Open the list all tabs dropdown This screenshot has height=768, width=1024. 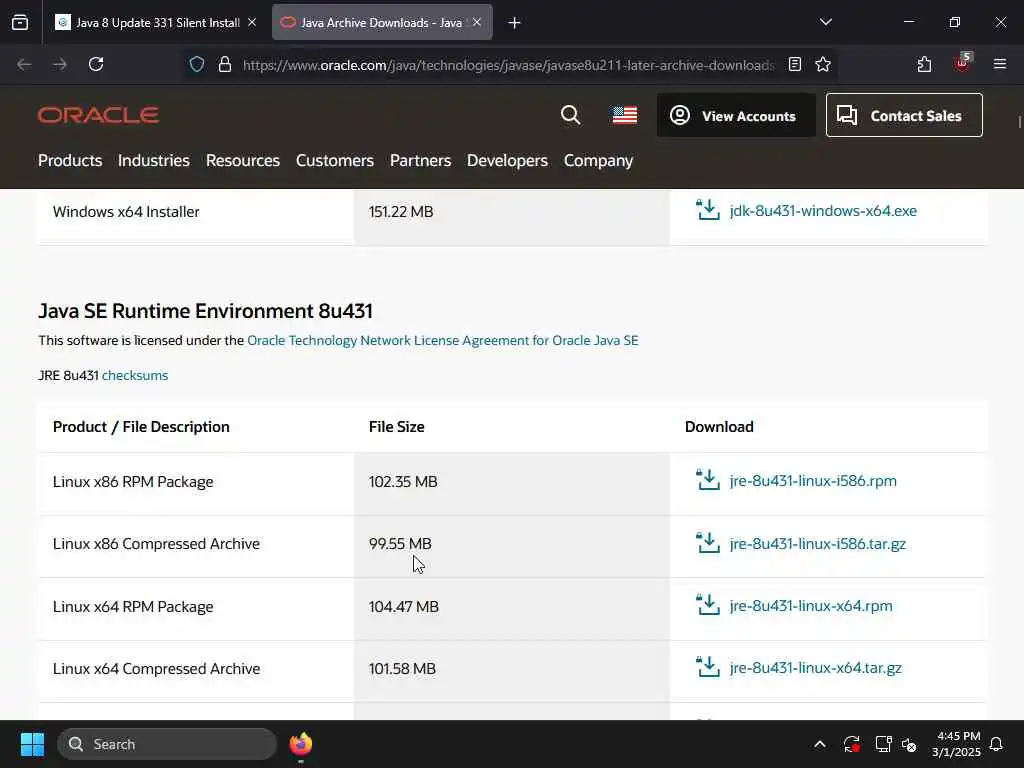tap(825, 22)
